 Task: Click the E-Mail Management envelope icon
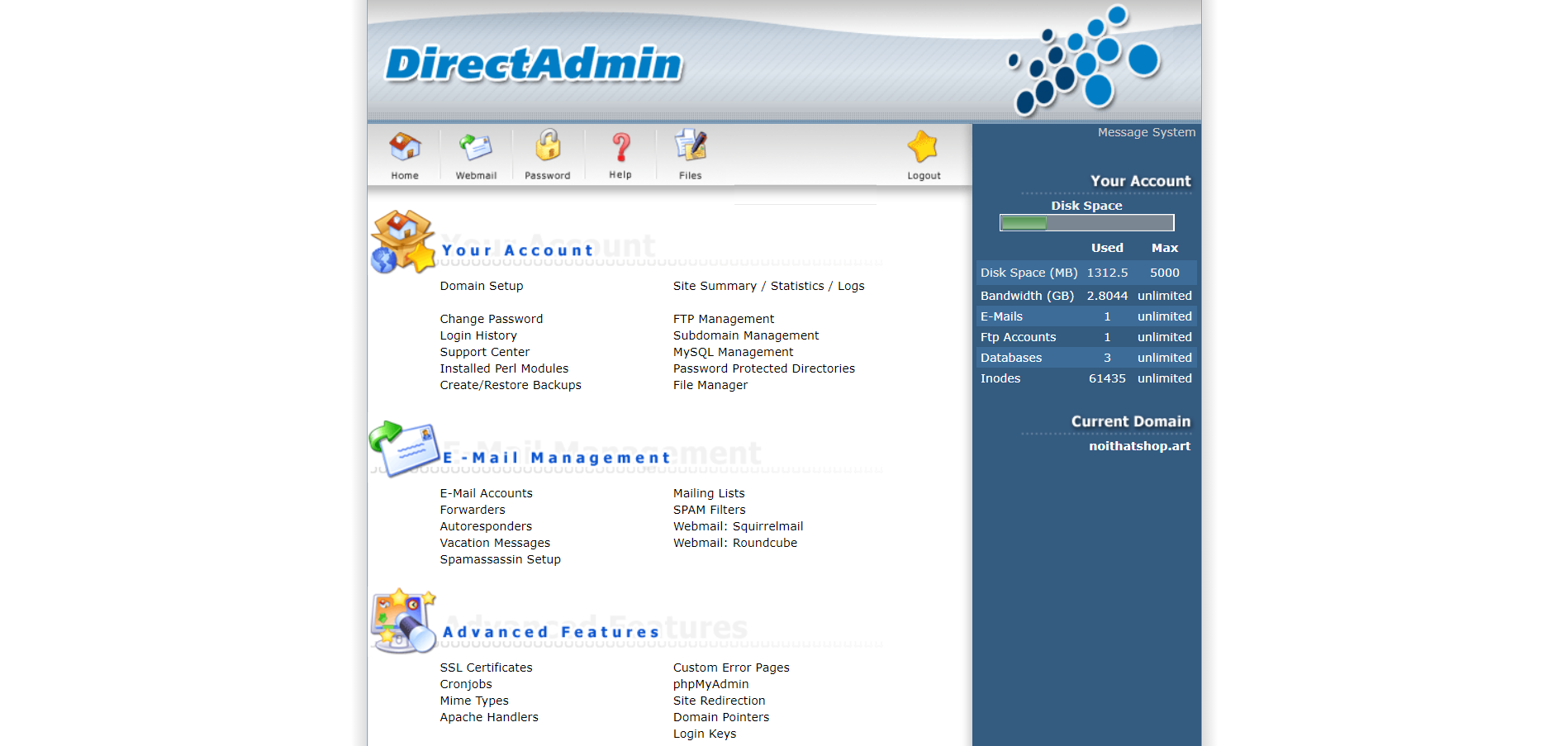[403, 449]
